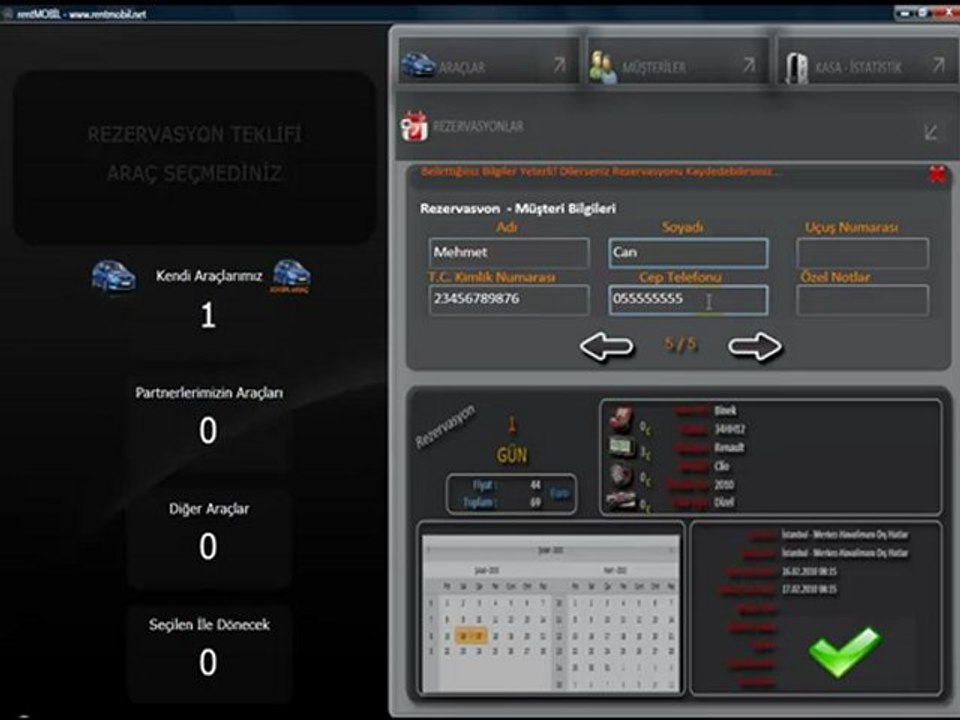
Task: Click the Rezervasyonlar calendar icon
Action: click(414, 126)
